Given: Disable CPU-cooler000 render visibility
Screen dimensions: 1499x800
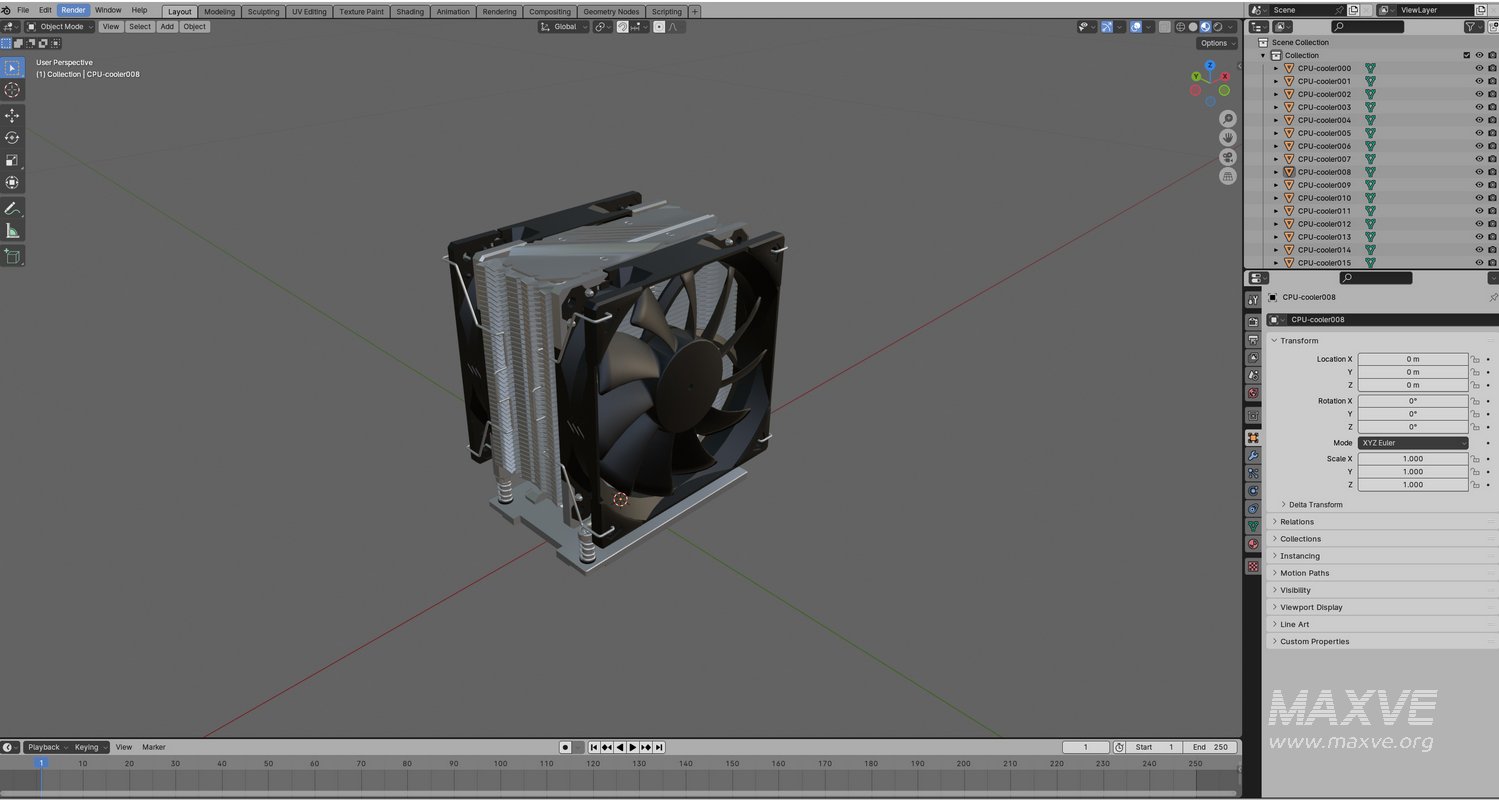Looking at the screenshot, I should (x=1491, y=68).
